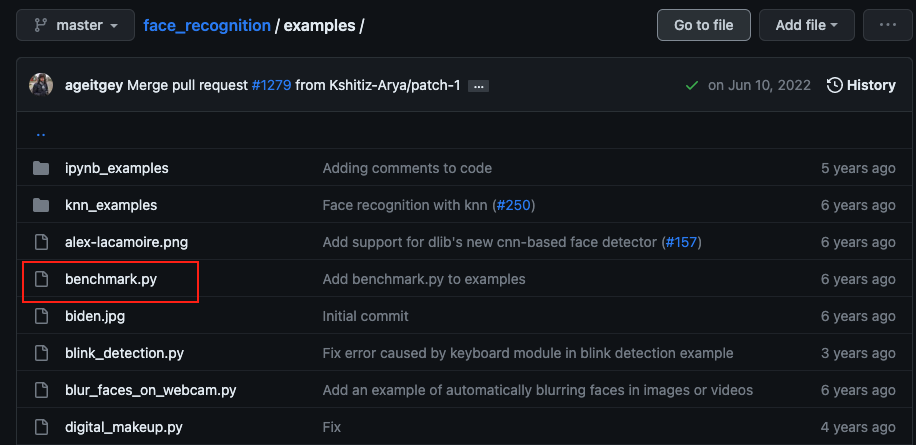Click '3 years ago' for blink_detection.py
This screenshot has width=916, height=445.
coord(858,353)
